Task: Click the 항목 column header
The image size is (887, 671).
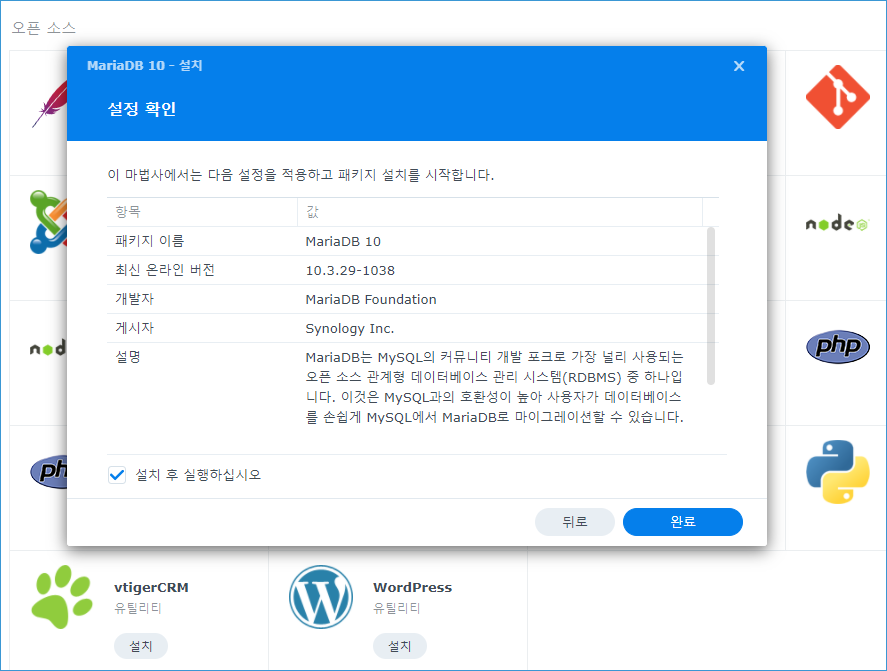Action: click(x=202, y=212)
